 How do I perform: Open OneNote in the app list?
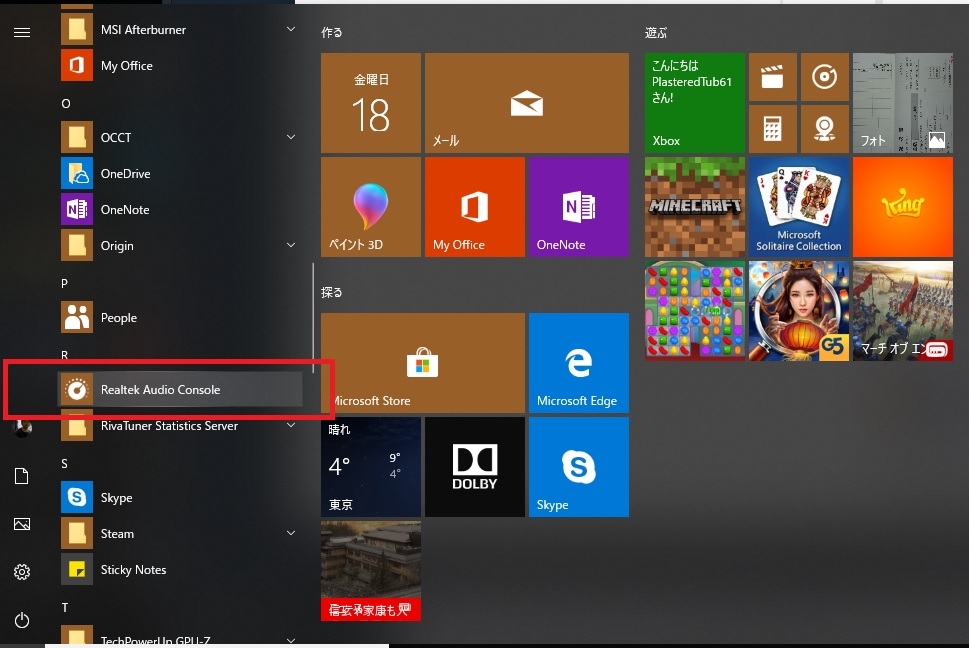click(x=180, y=209)
